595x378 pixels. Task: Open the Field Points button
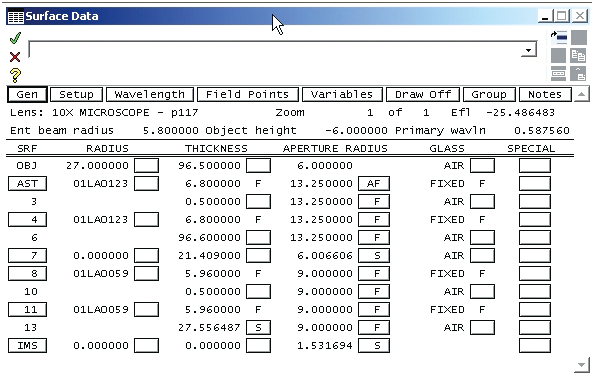248,94
